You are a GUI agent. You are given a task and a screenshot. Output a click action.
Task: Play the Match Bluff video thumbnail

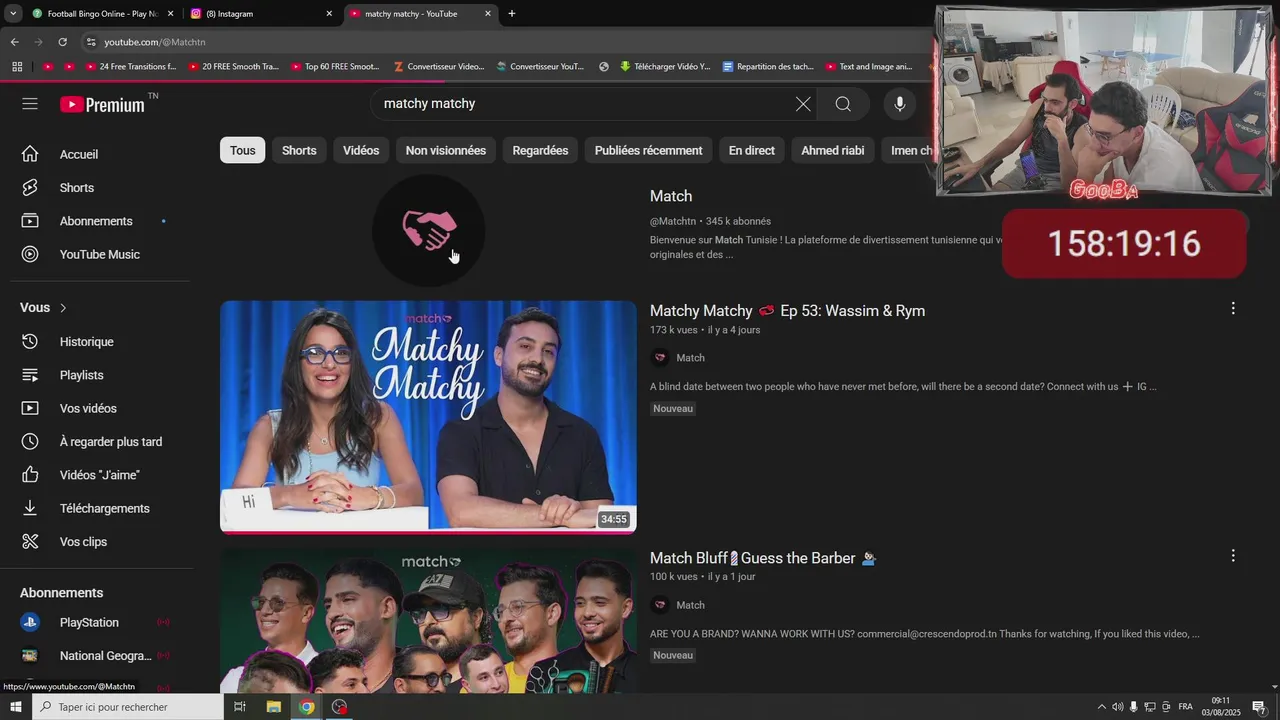[428, 621]
